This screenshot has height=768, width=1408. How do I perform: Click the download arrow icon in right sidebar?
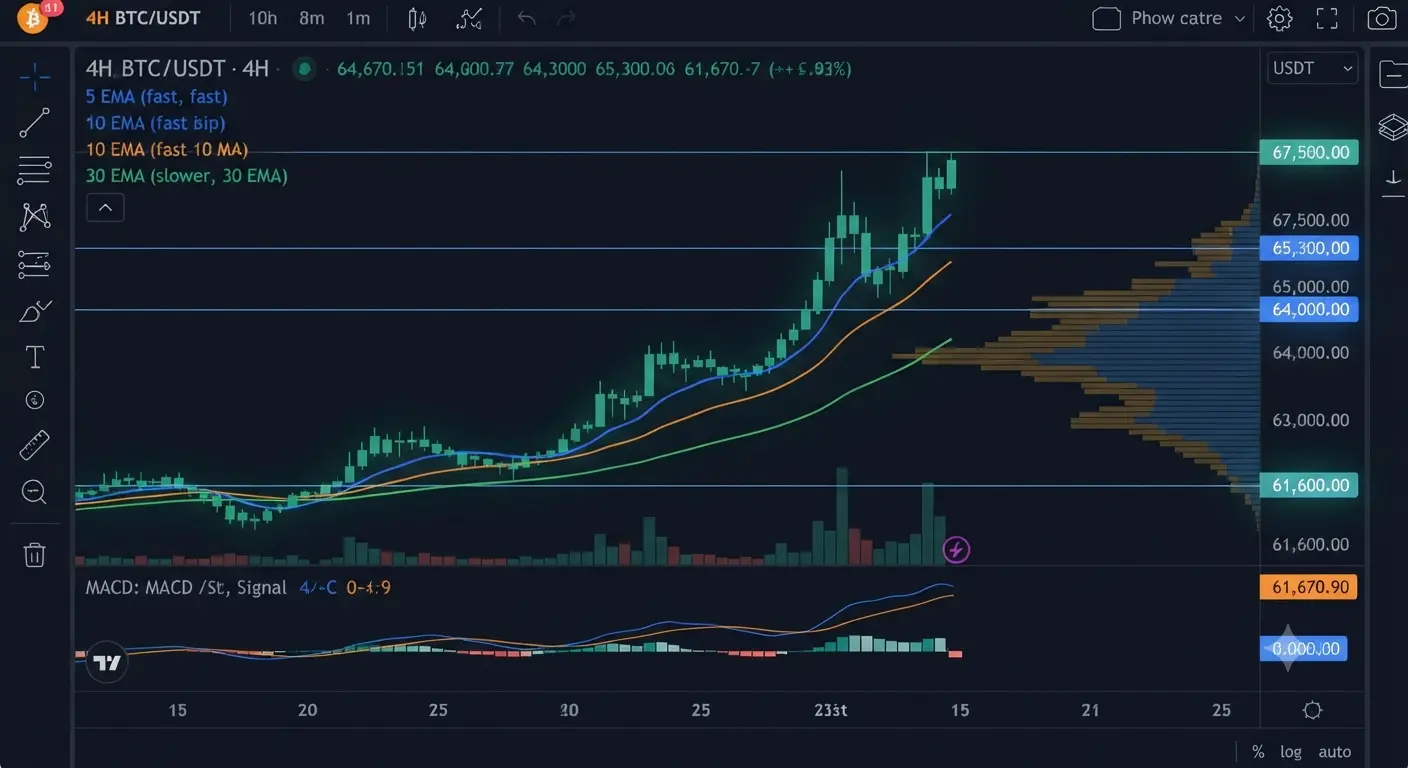tap(1393, 181)
